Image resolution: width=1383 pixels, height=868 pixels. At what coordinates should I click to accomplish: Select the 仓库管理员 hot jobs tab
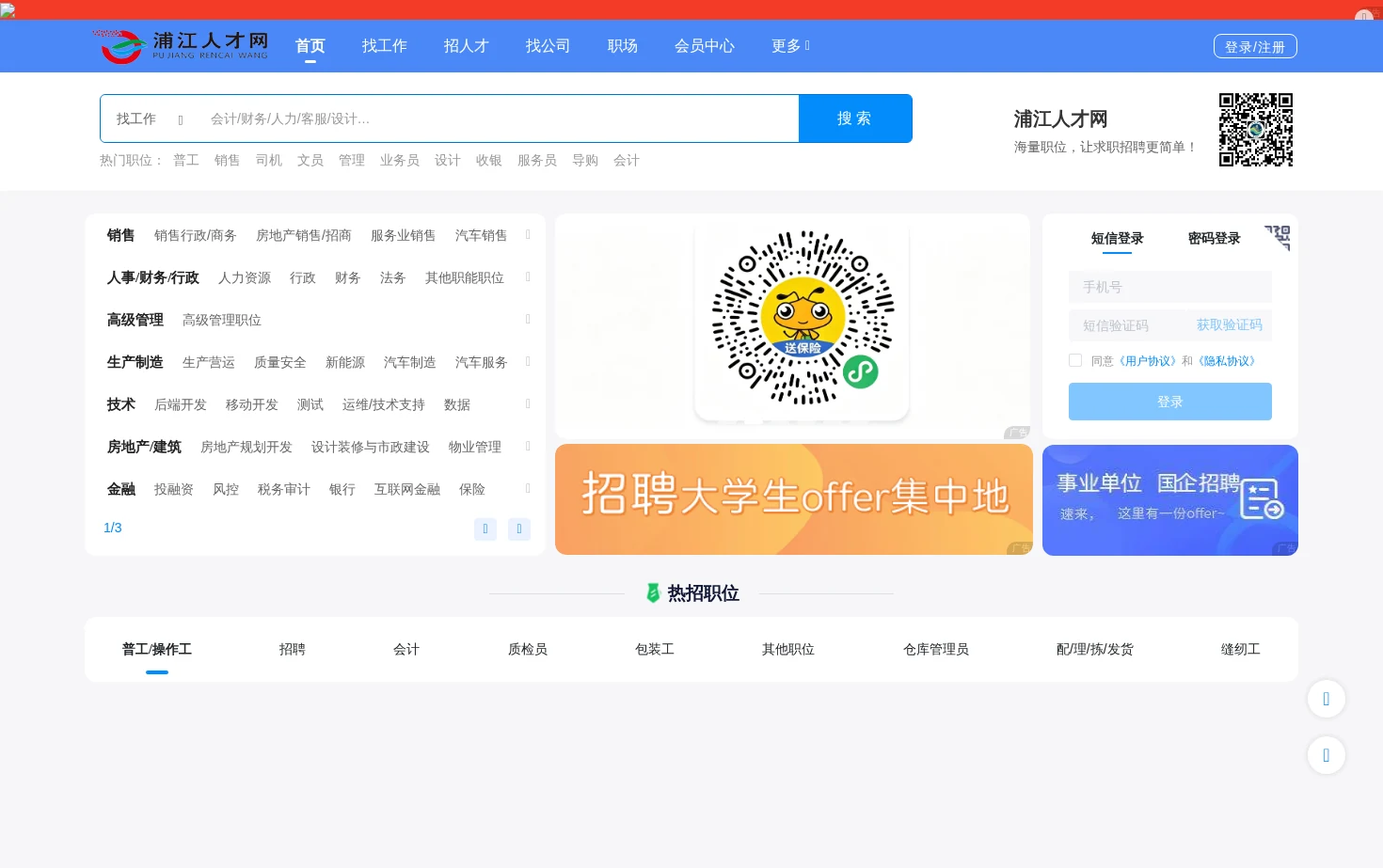(936, 649)
